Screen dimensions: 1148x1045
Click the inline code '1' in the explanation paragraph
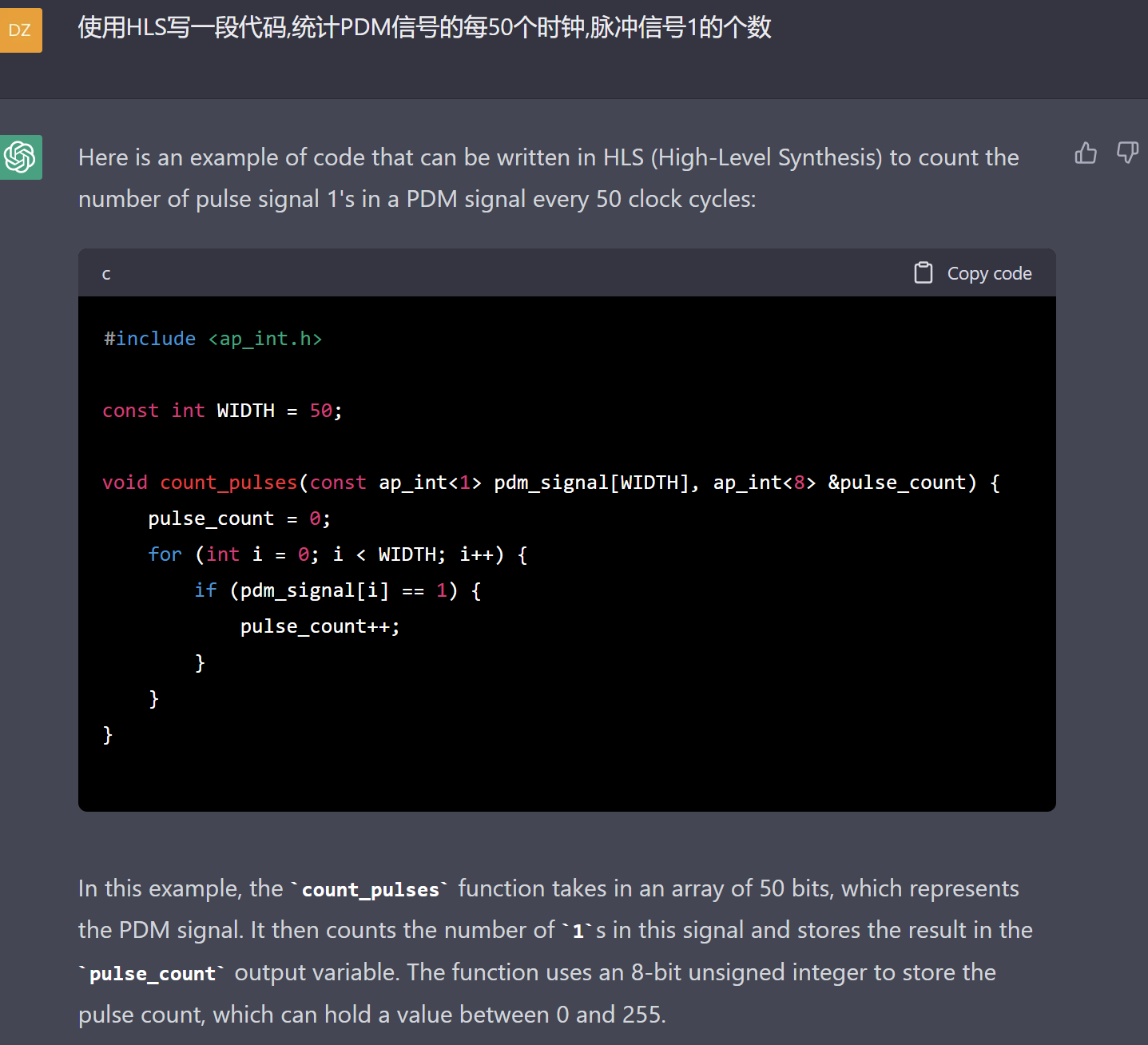[x=578, y=931]
